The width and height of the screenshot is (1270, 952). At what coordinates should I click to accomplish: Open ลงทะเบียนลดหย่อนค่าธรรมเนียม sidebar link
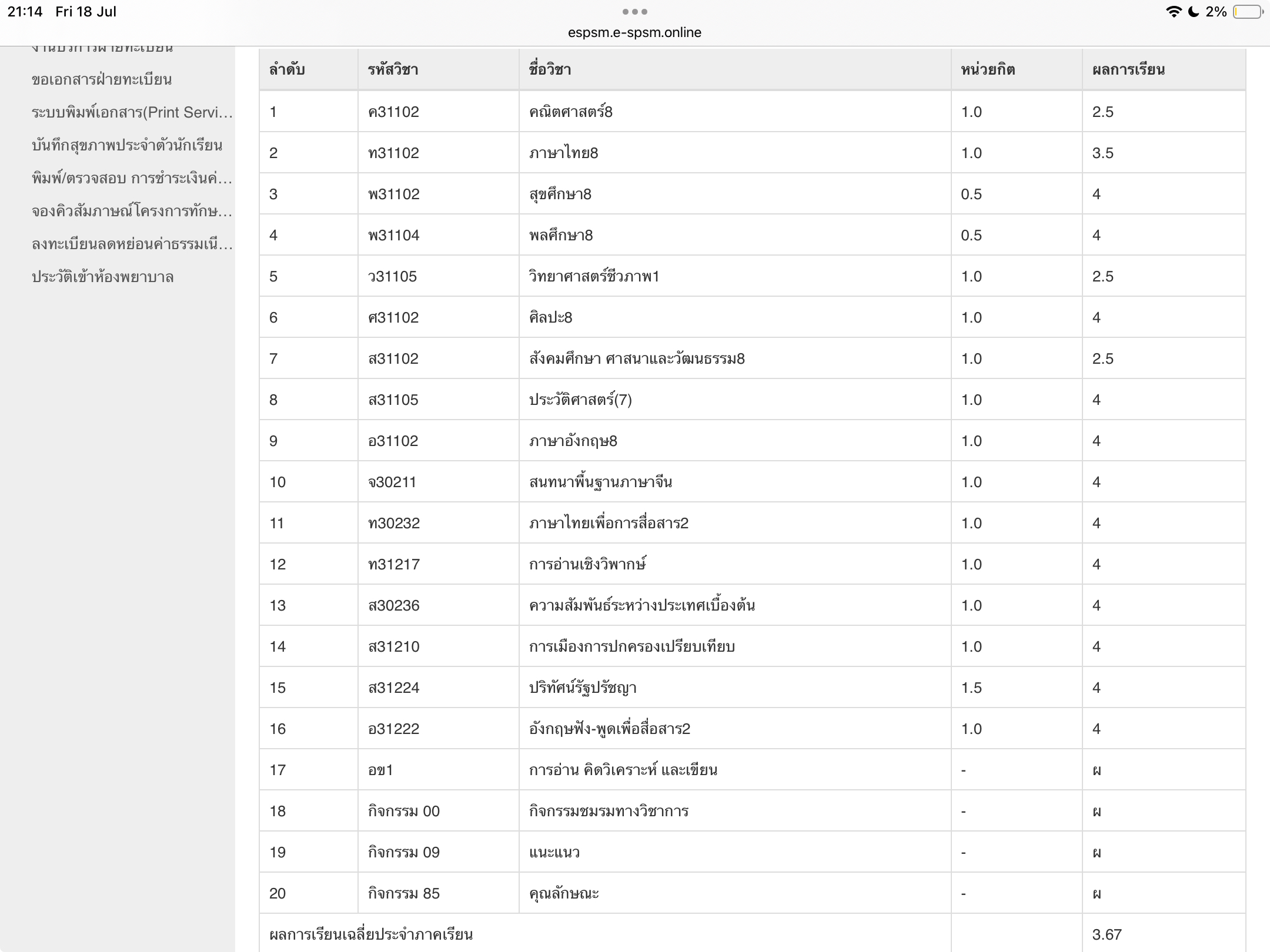point(132,244)
